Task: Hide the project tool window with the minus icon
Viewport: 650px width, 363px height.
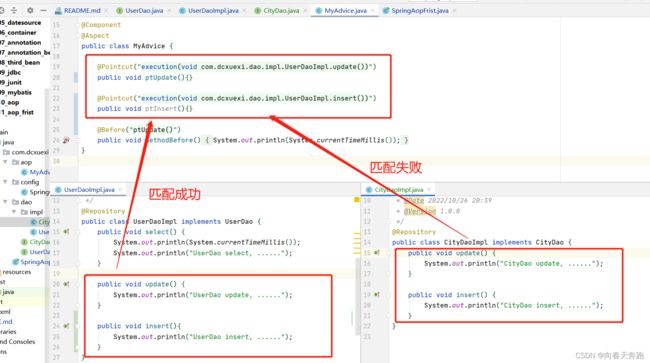Action: (44, 10)
